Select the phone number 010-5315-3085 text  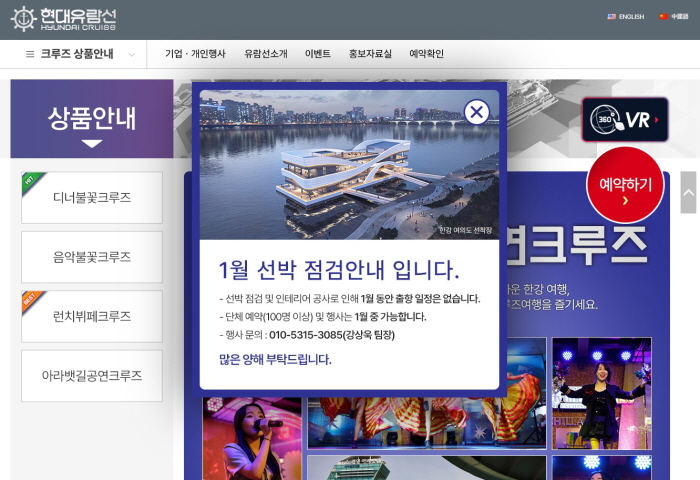tap(306, 335)
